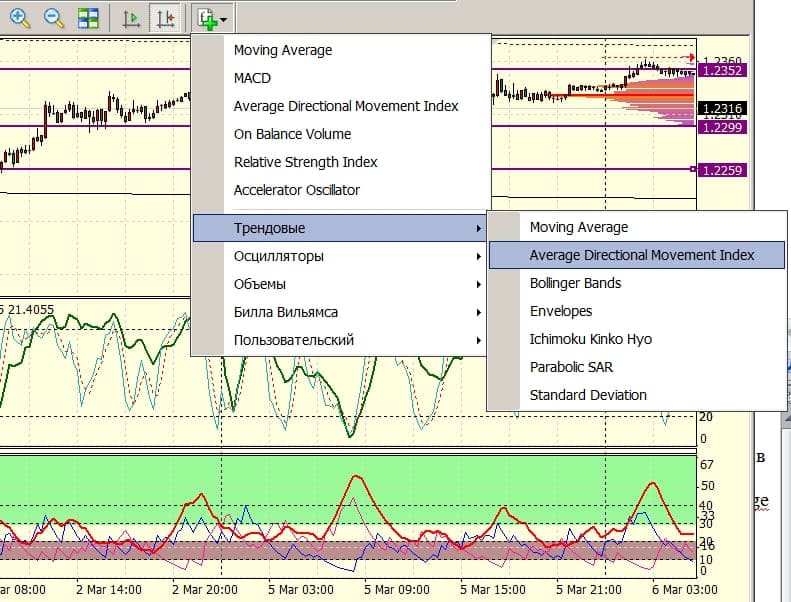Image resolution: width=791 pixels, height=602 pixels.
Task: Choose highlighted Average Directional Movement Index submenu item
Action: (x=637, y=255)
